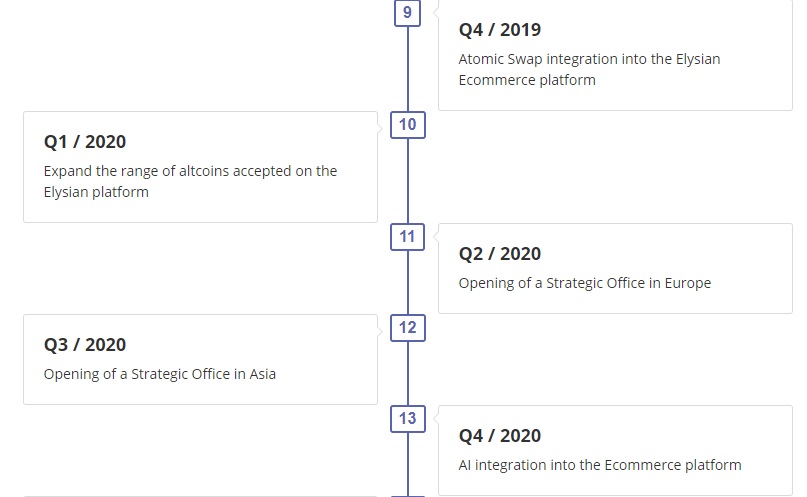Select milestone marker 12 on the timeline
The height and width of the screenshot is (497, 807).
[407, 328]
